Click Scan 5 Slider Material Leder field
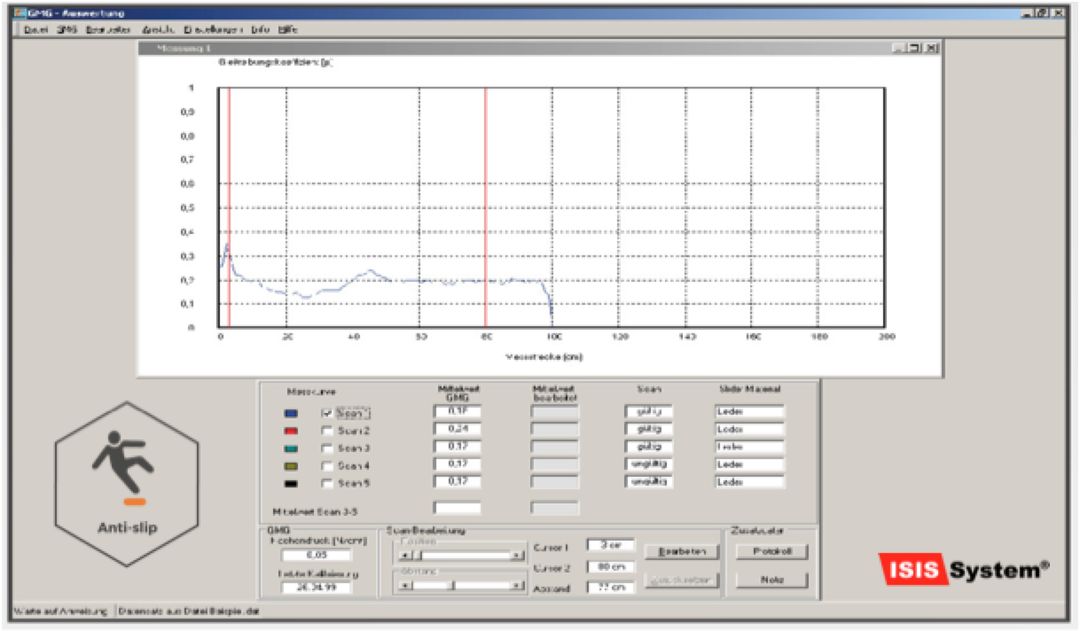This screenshot has width=1080, height=631. click(749, 482)
